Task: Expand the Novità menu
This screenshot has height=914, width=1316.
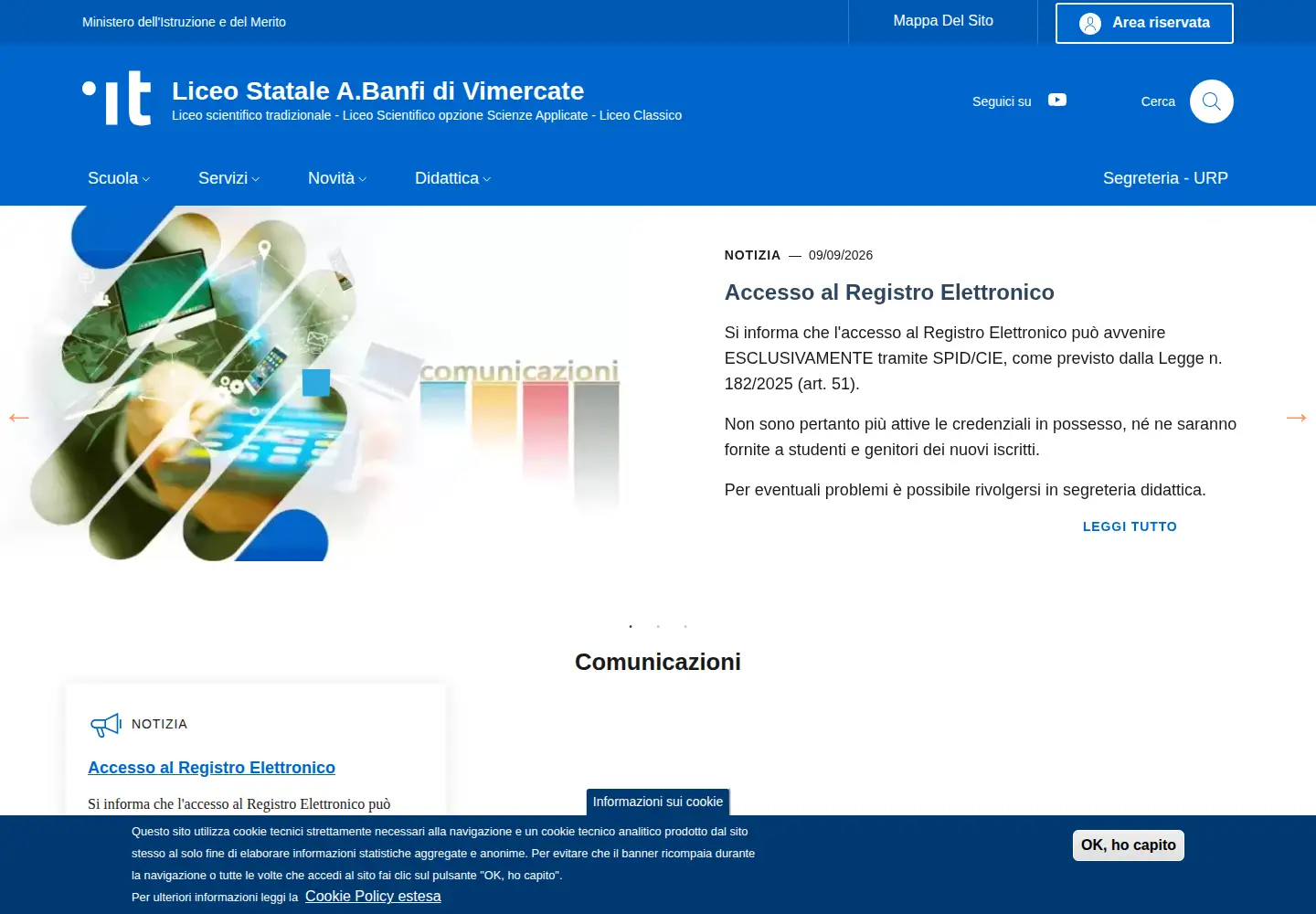Action: pos(337,178)
